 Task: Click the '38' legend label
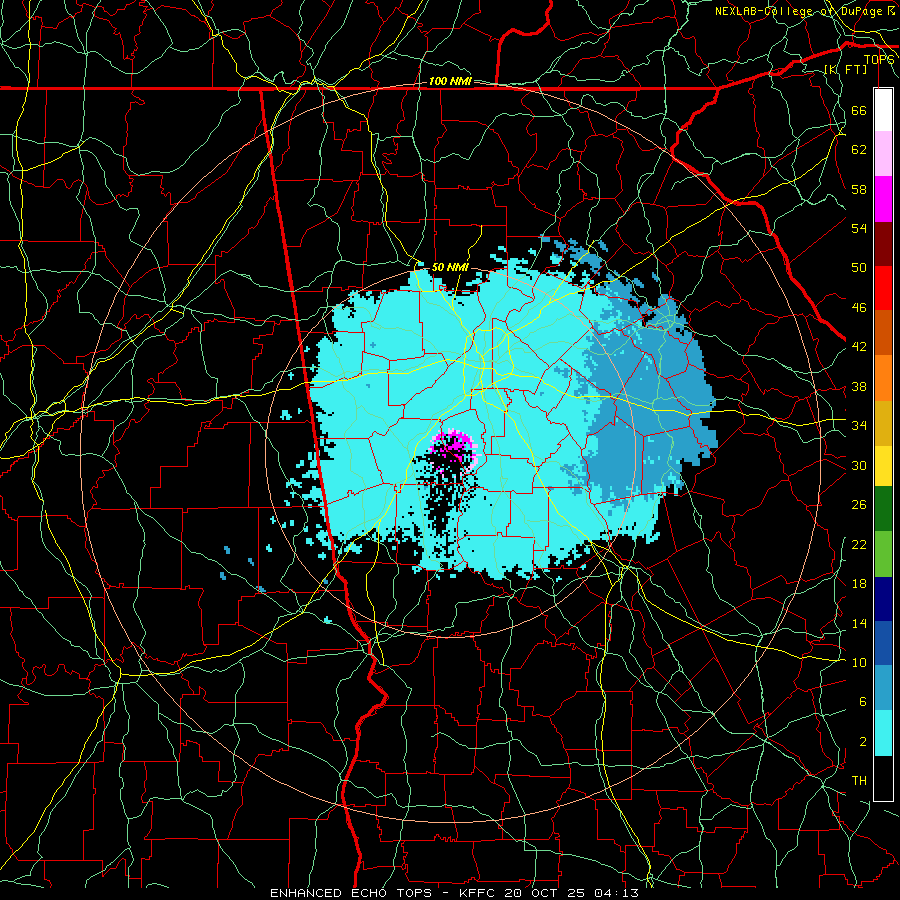click(x=859, y=386)
